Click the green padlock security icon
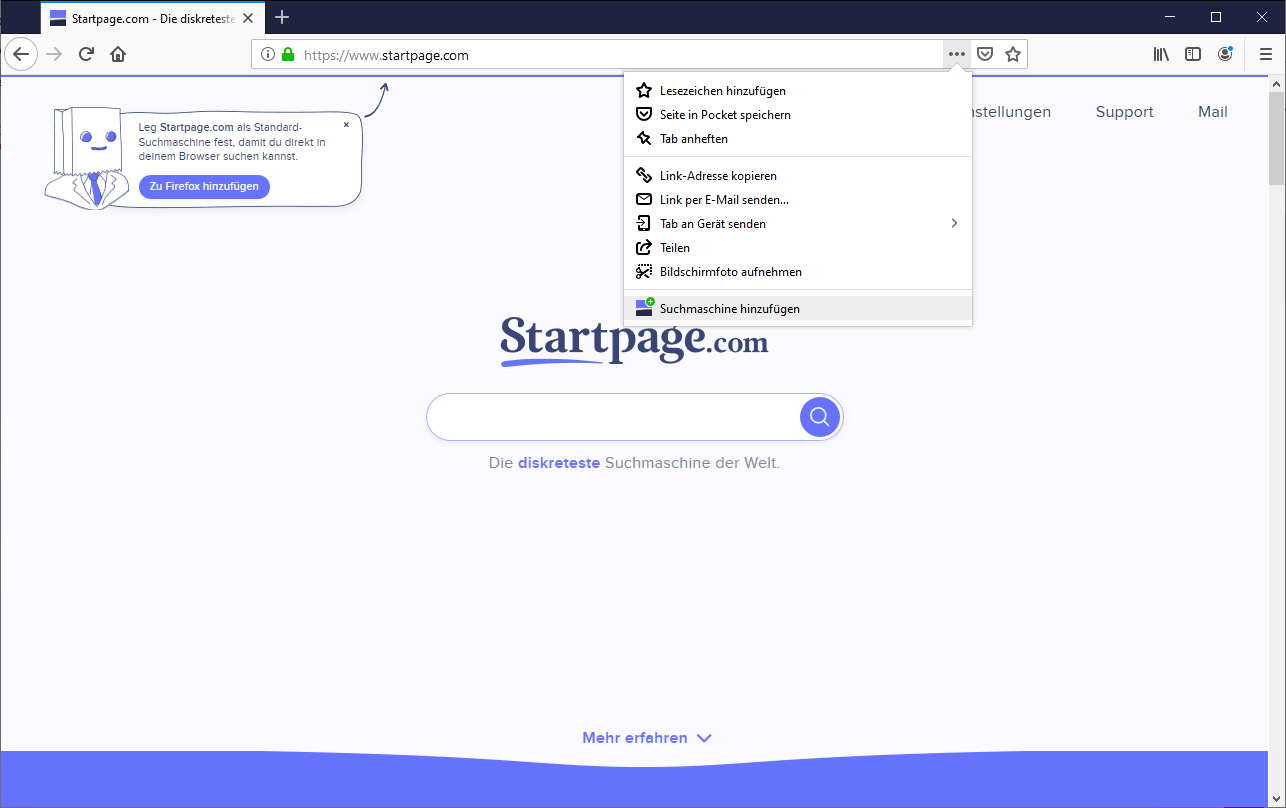Screen dimensions: 1286x808 [x=288, y=55]
